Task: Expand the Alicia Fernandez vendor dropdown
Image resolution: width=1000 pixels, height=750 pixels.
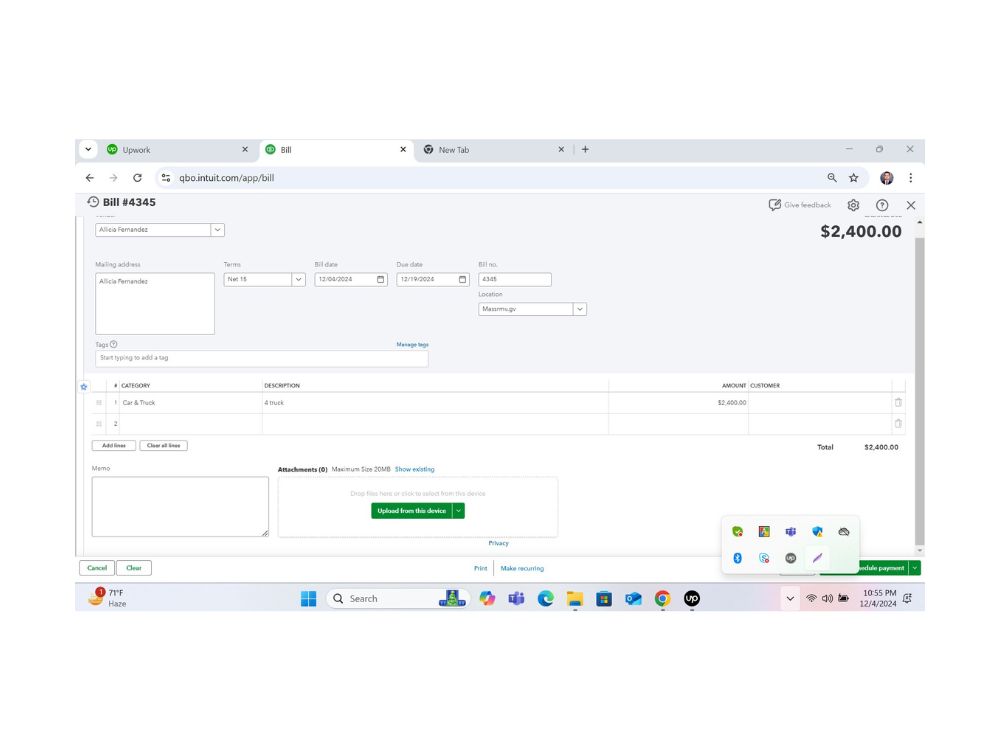Action: (x=217, y=230)
